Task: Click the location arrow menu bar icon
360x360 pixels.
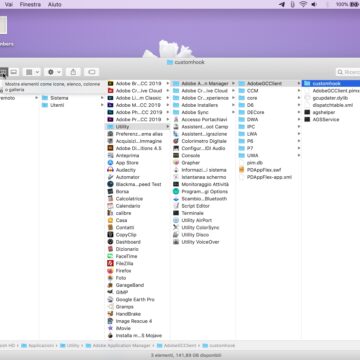Action: tap(282, 4)
